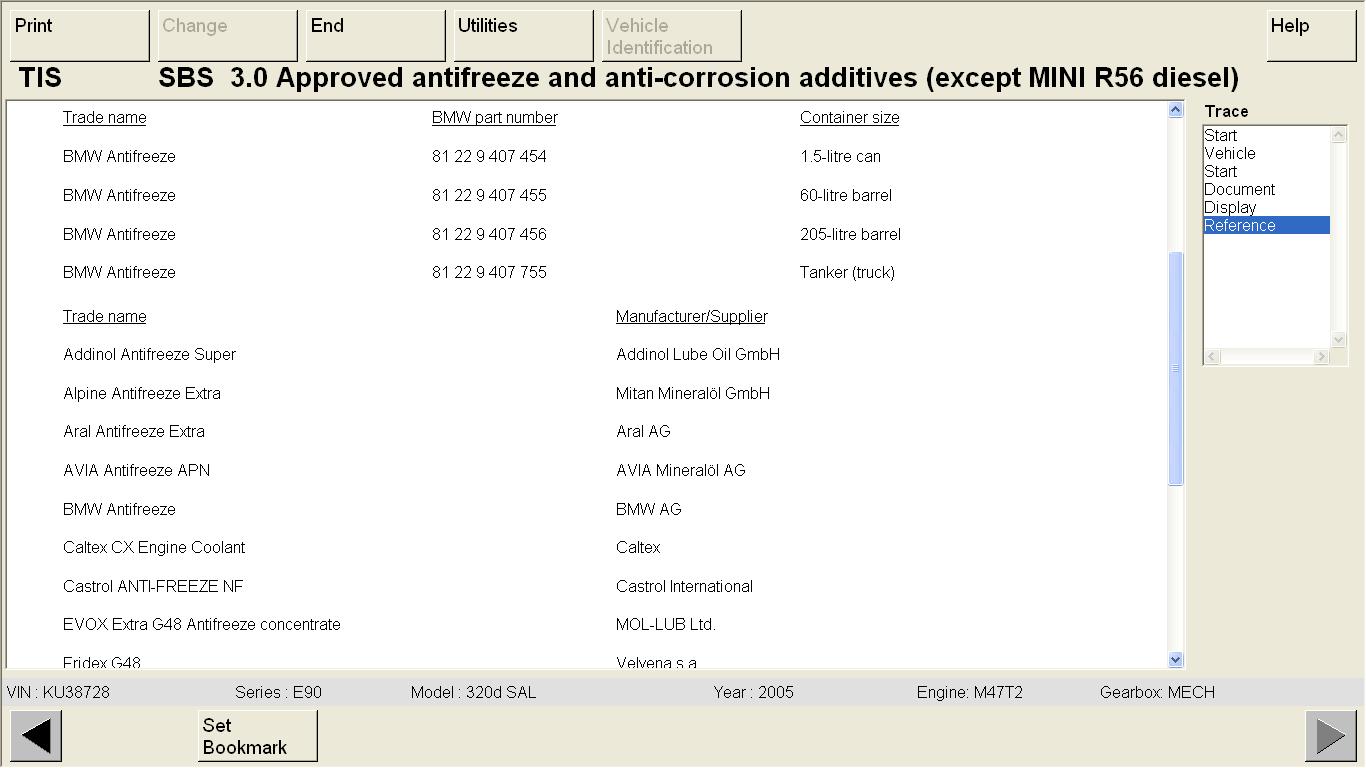Viewport: 1366px width, 768px height.
Task: Open the Help menu
Action: (x=1311, y=36)
